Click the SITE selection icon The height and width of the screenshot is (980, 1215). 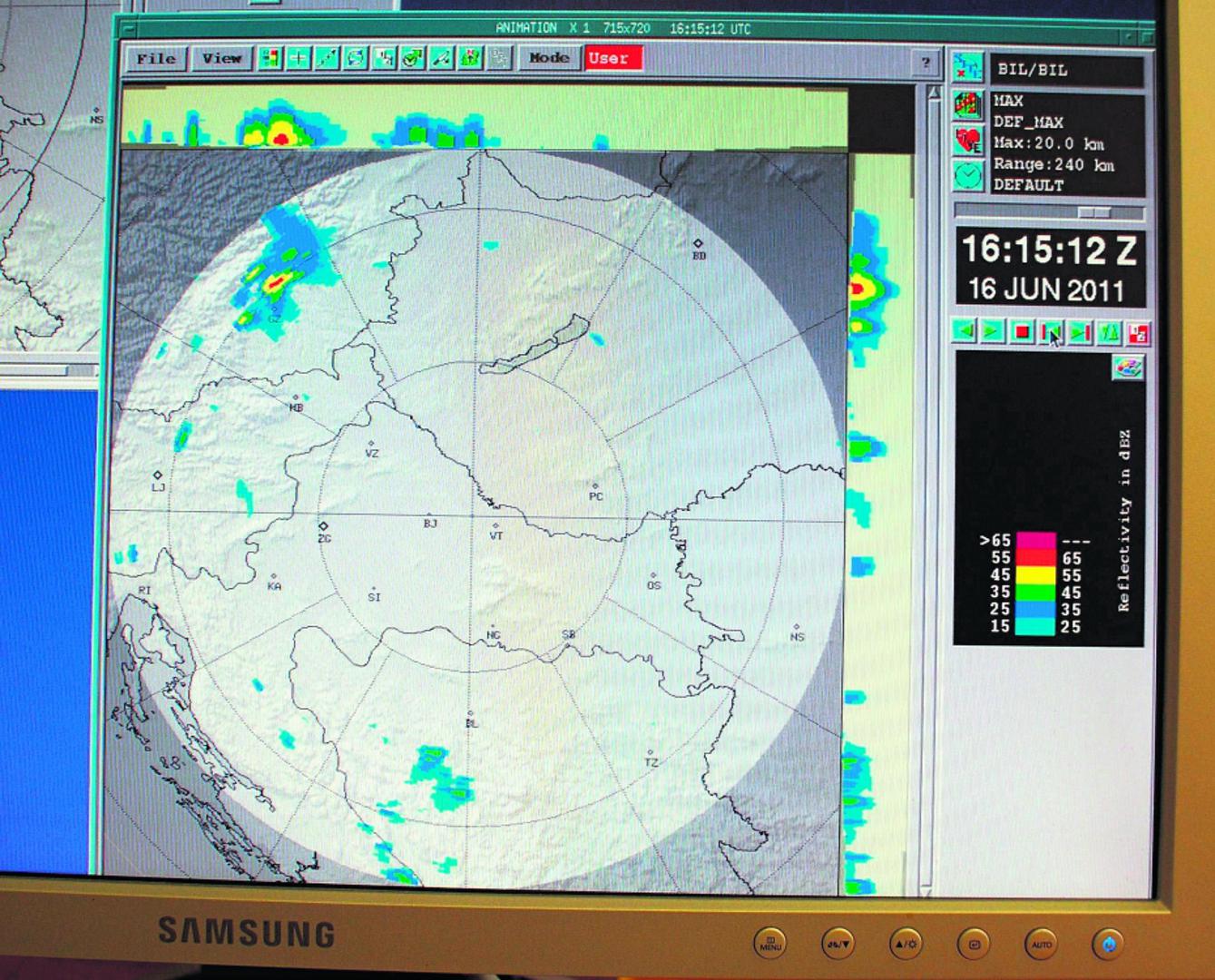click(x=968, y=68)
